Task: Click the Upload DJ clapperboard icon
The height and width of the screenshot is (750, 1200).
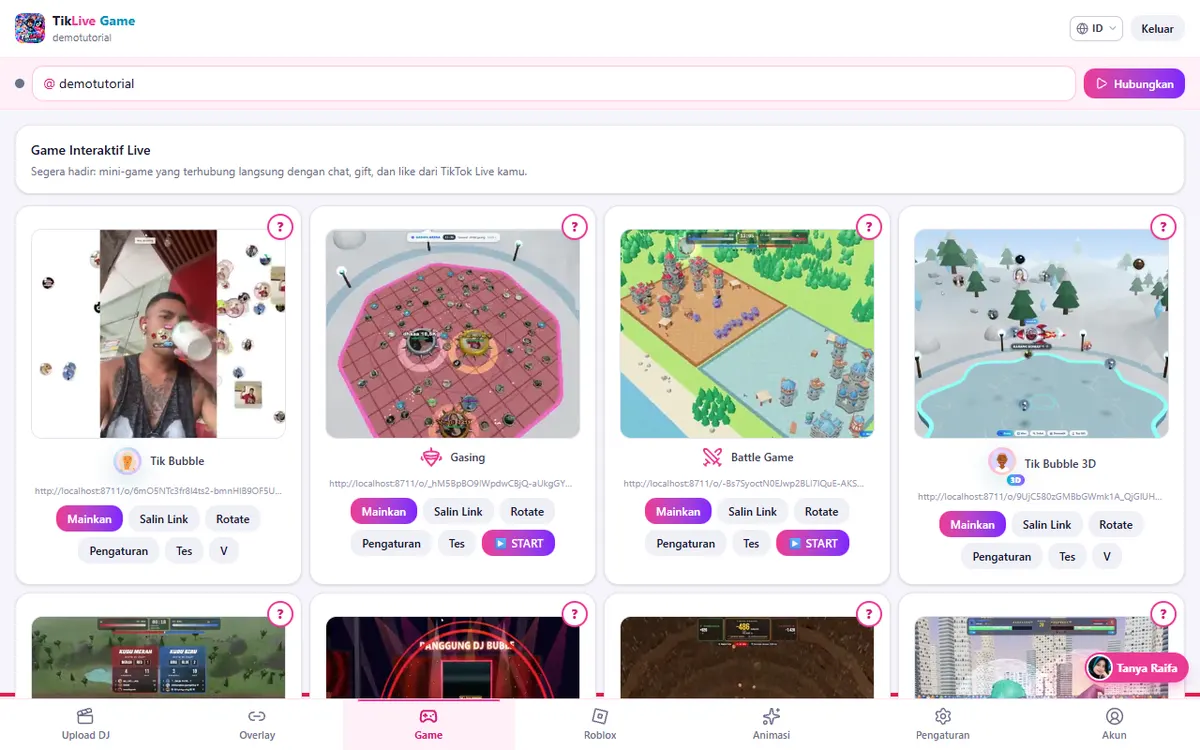Action: [x=85, y=716]
